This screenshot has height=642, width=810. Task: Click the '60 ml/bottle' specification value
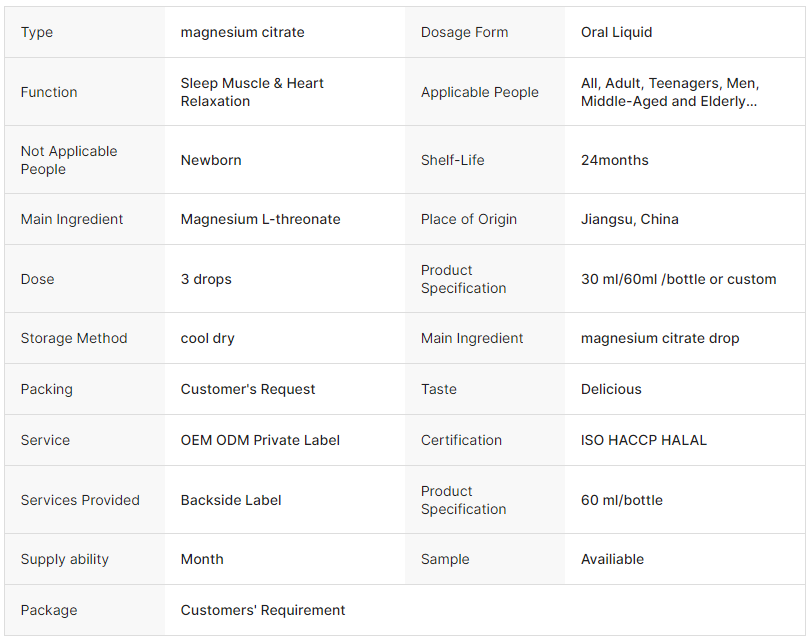(x=621, y=500)
